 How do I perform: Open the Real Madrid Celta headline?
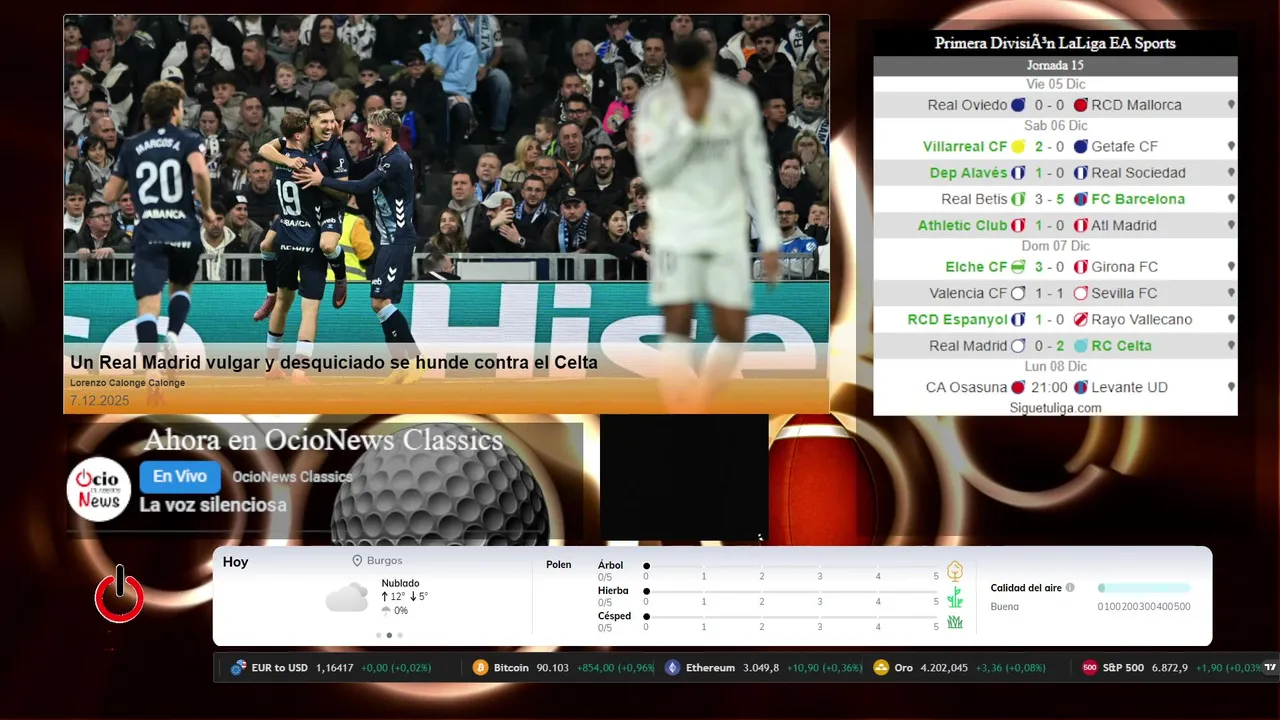tap(334, 363)
